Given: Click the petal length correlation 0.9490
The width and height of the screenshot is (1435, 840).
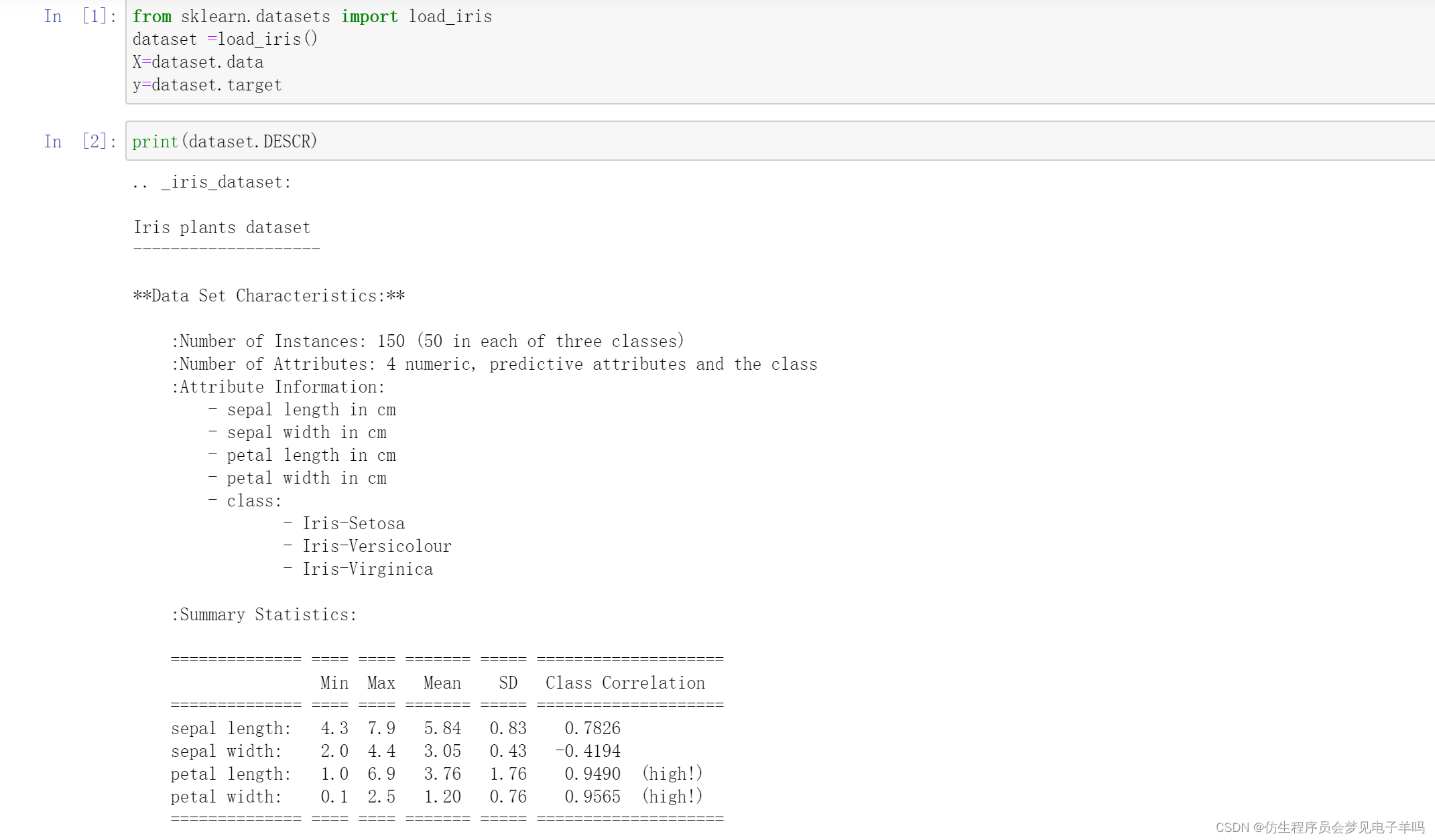Looking at the screenshot, I should [x=592, y=774].
